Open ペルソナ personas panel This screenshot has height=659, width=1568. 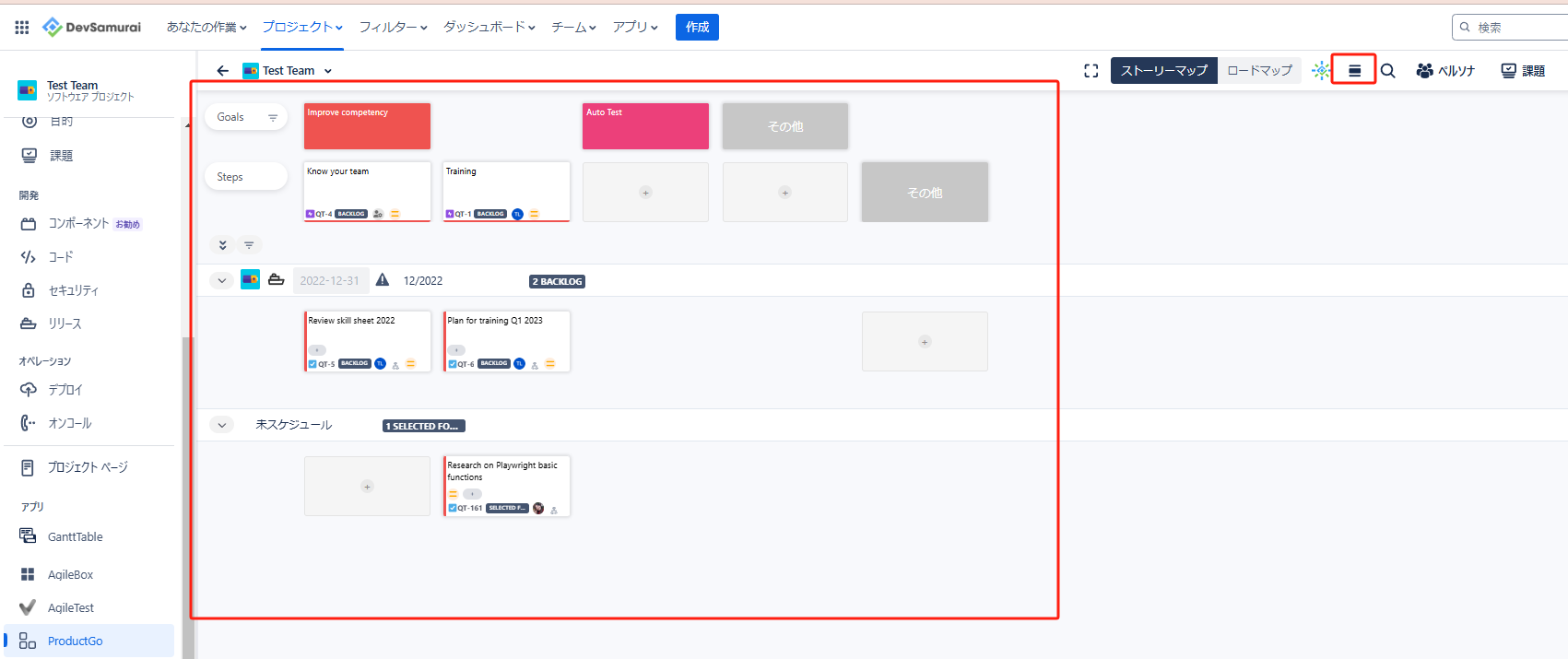pos(1445,71)
